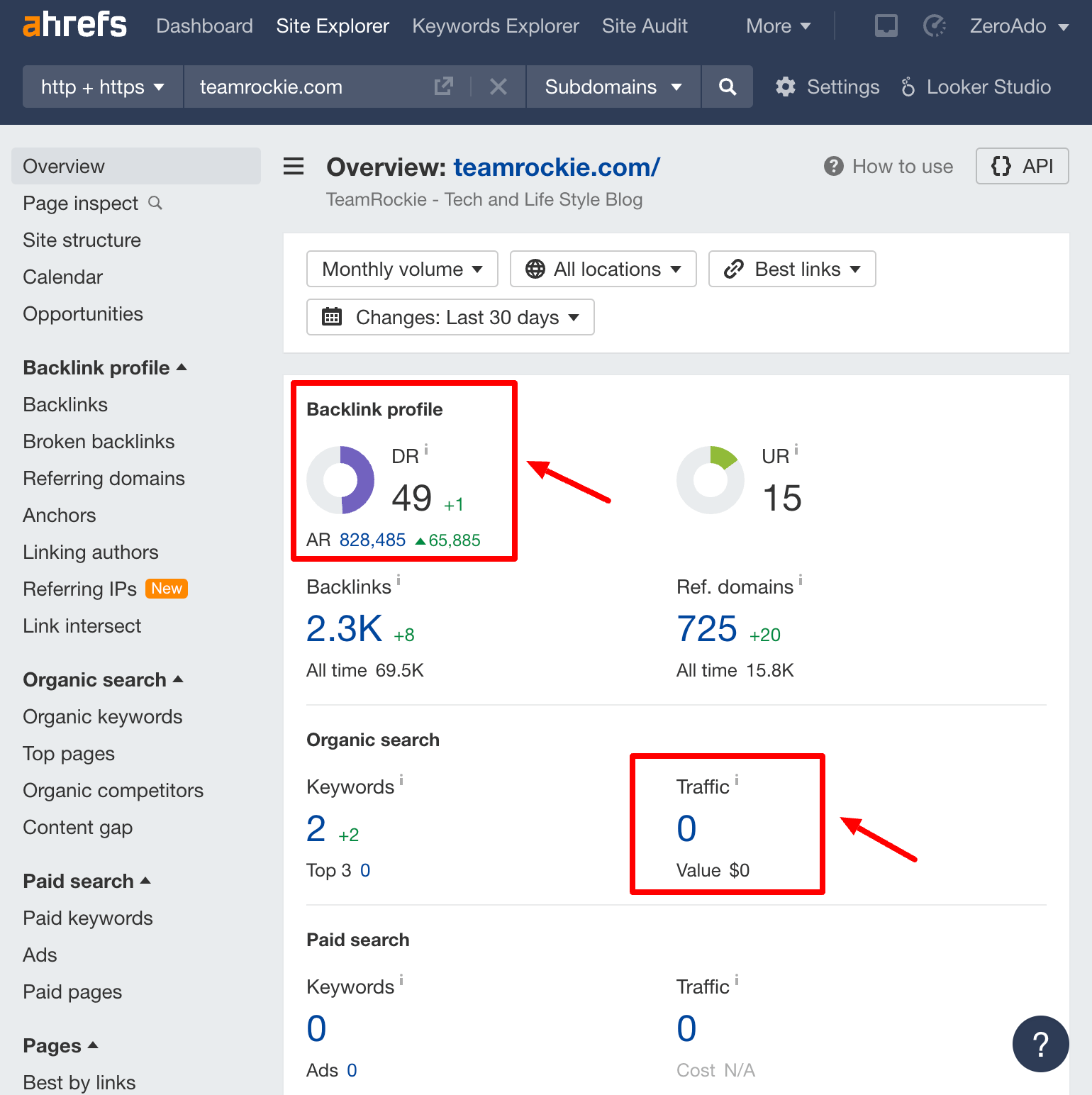This screenshot has height=1095, width=1092.
Task: Open the ZeroAdo account menu
Action: click(1019, 26)
